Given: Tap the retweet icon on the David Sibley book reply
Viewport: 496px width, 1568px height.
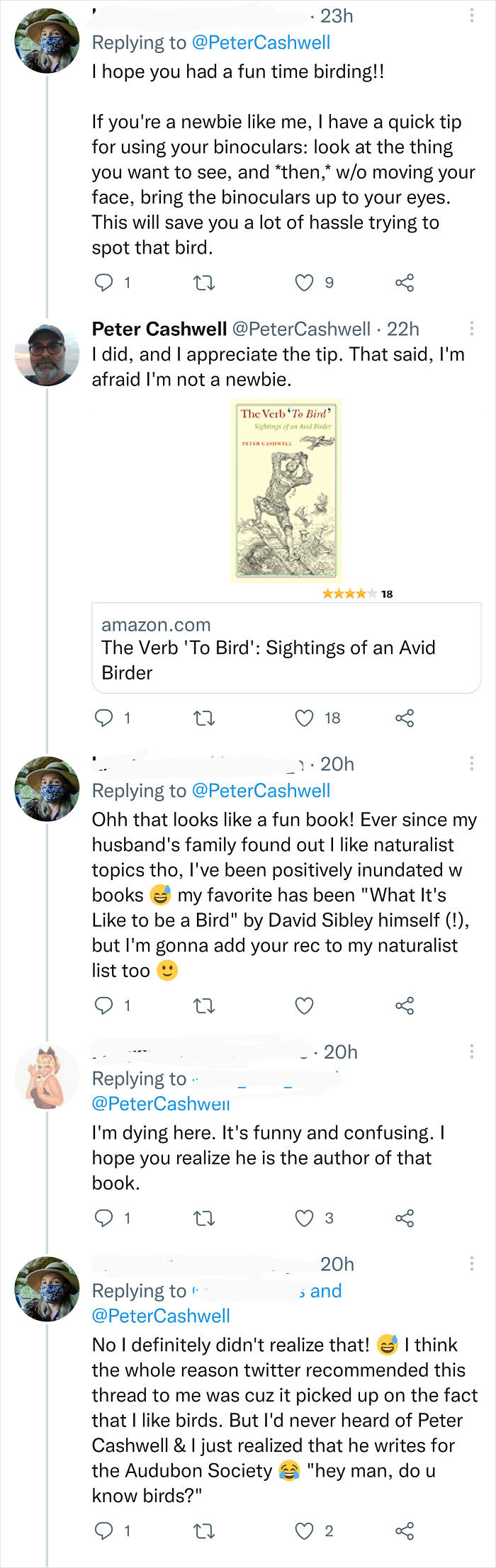Looking at the screenshot, I should click(205, 1005).
